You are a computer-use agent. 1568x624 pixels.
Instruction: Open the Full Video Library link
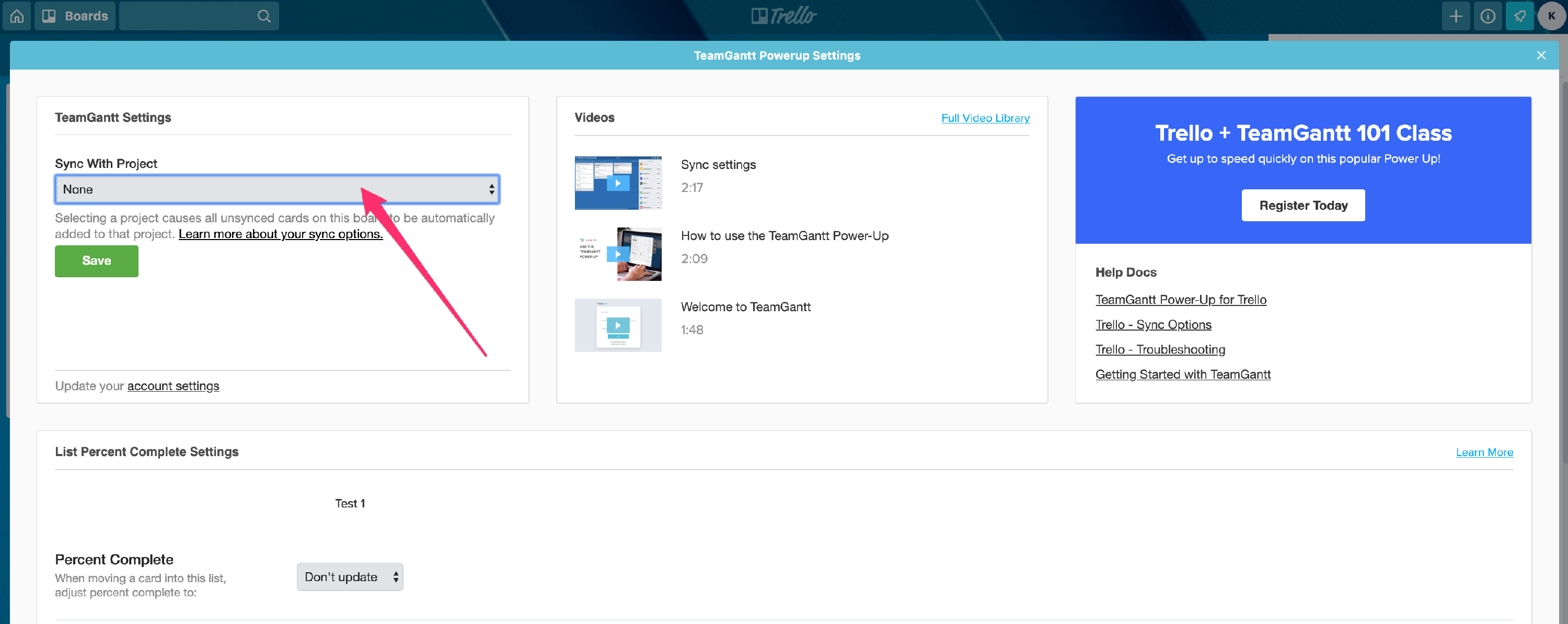(984, 117)
